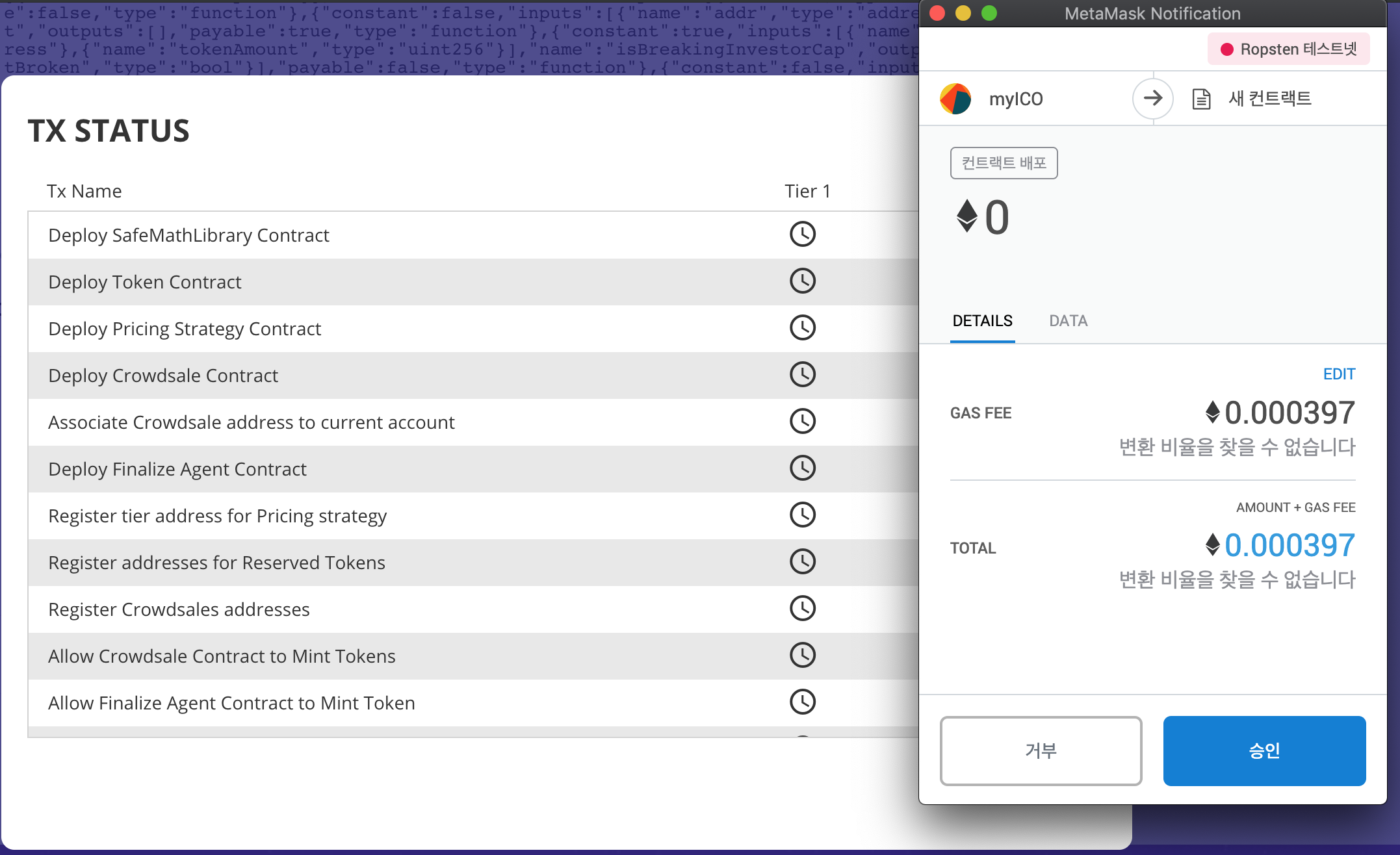Select the DETAILS tab
The image size is (1400, 855).
click(x=982, y=321)
